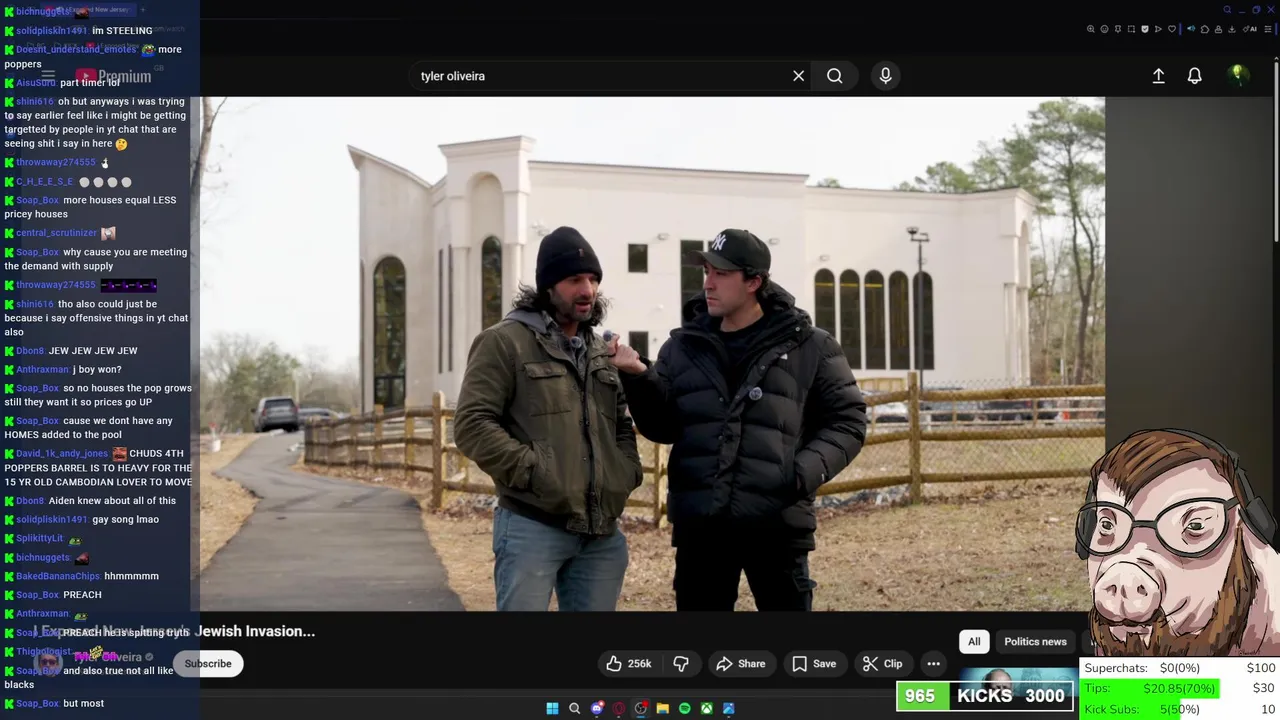
Task: Open Discord from the taskbar
Action: pyautogui.click(x=597, y=708)
